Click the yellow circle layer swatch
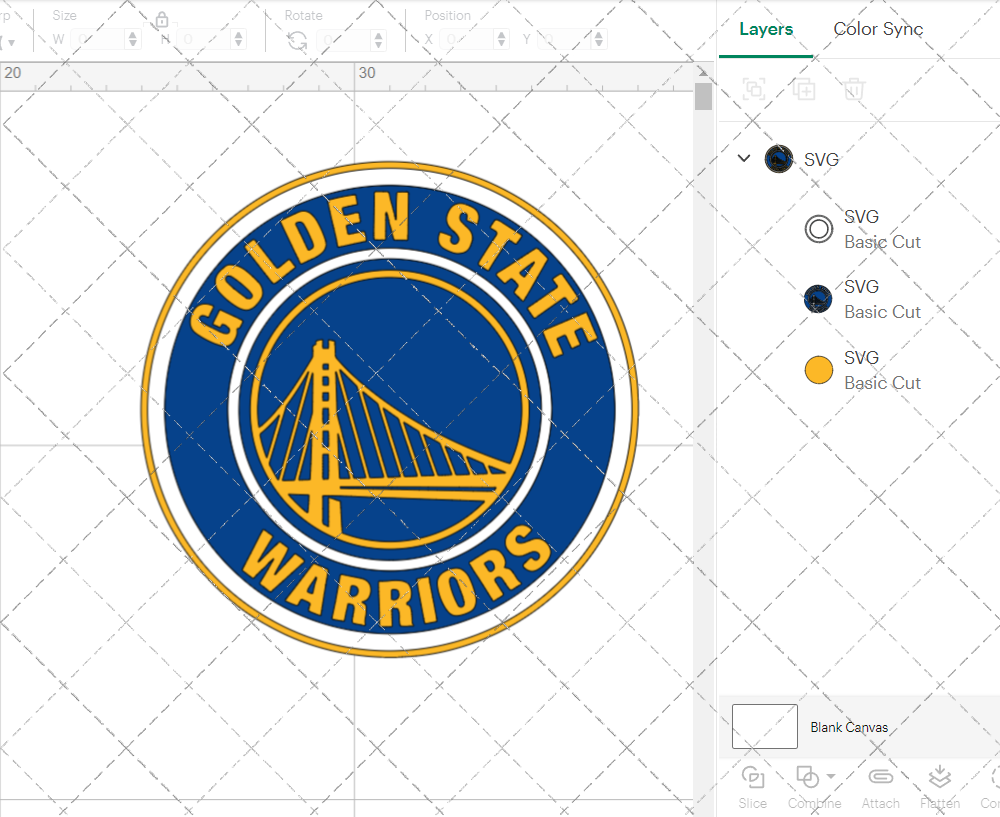The height and width of the screenshot is (817, 1000). (x=819, y=370)
